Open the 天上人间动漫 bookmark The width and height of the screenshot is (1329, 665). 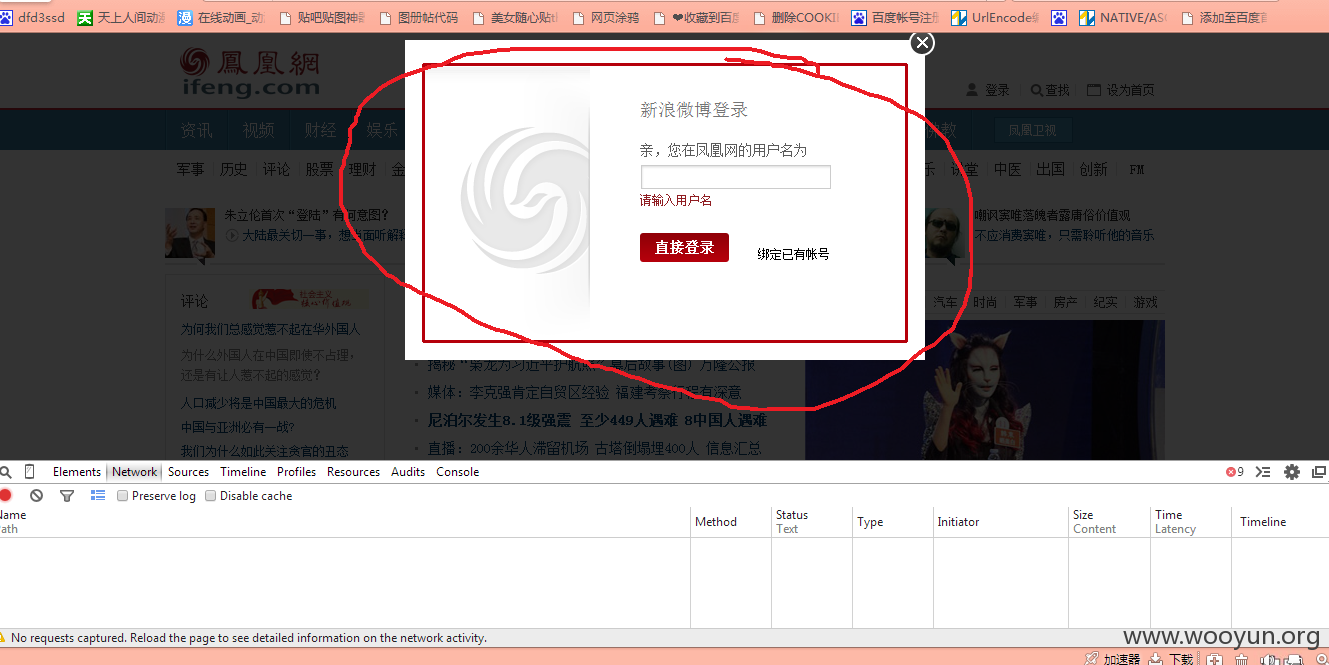point(122,17)
